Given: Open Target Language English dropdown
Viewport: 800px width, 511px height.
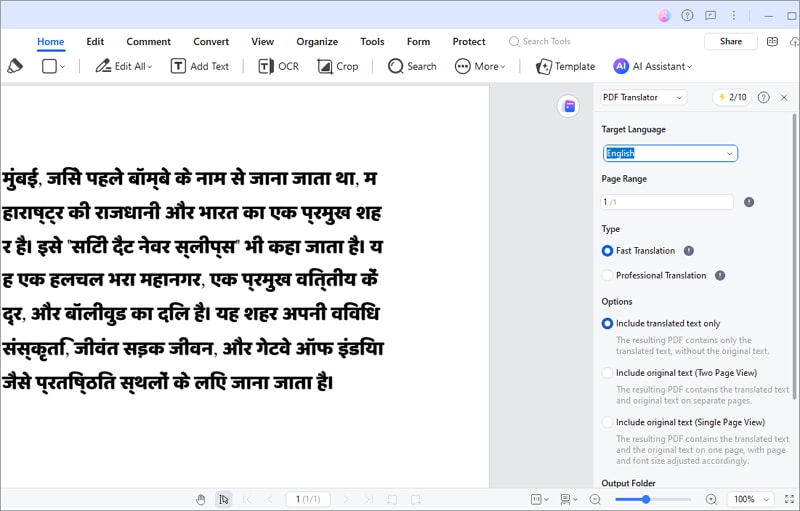Looking at the screenshot, I should 670,154.
